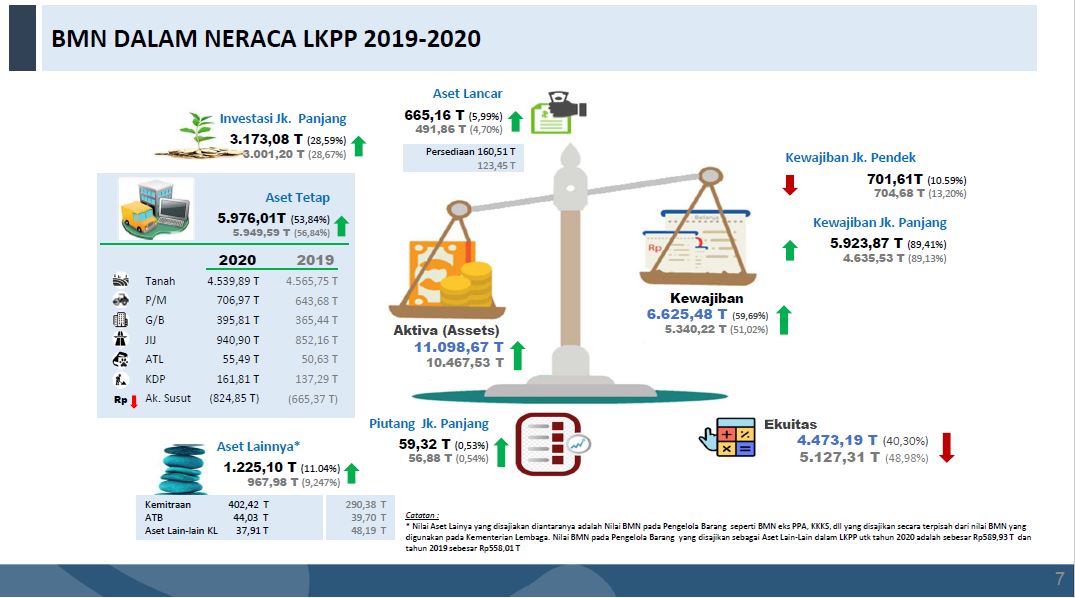Click the green arrow next to Investasi Jk. Panjang

point(358,146)
